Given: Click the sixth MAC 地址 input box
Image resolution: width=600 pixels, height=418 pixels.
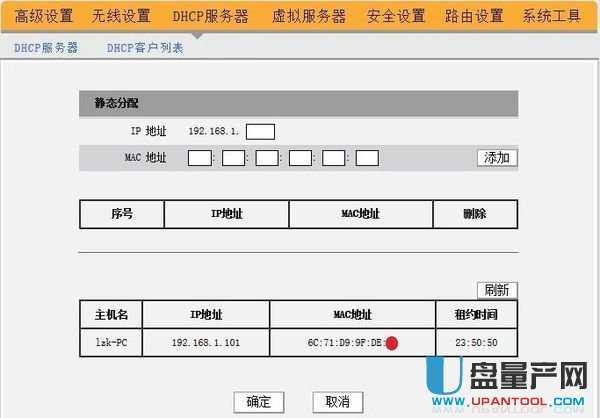Looking at the screenshot, I should click(x=367, y=158).
